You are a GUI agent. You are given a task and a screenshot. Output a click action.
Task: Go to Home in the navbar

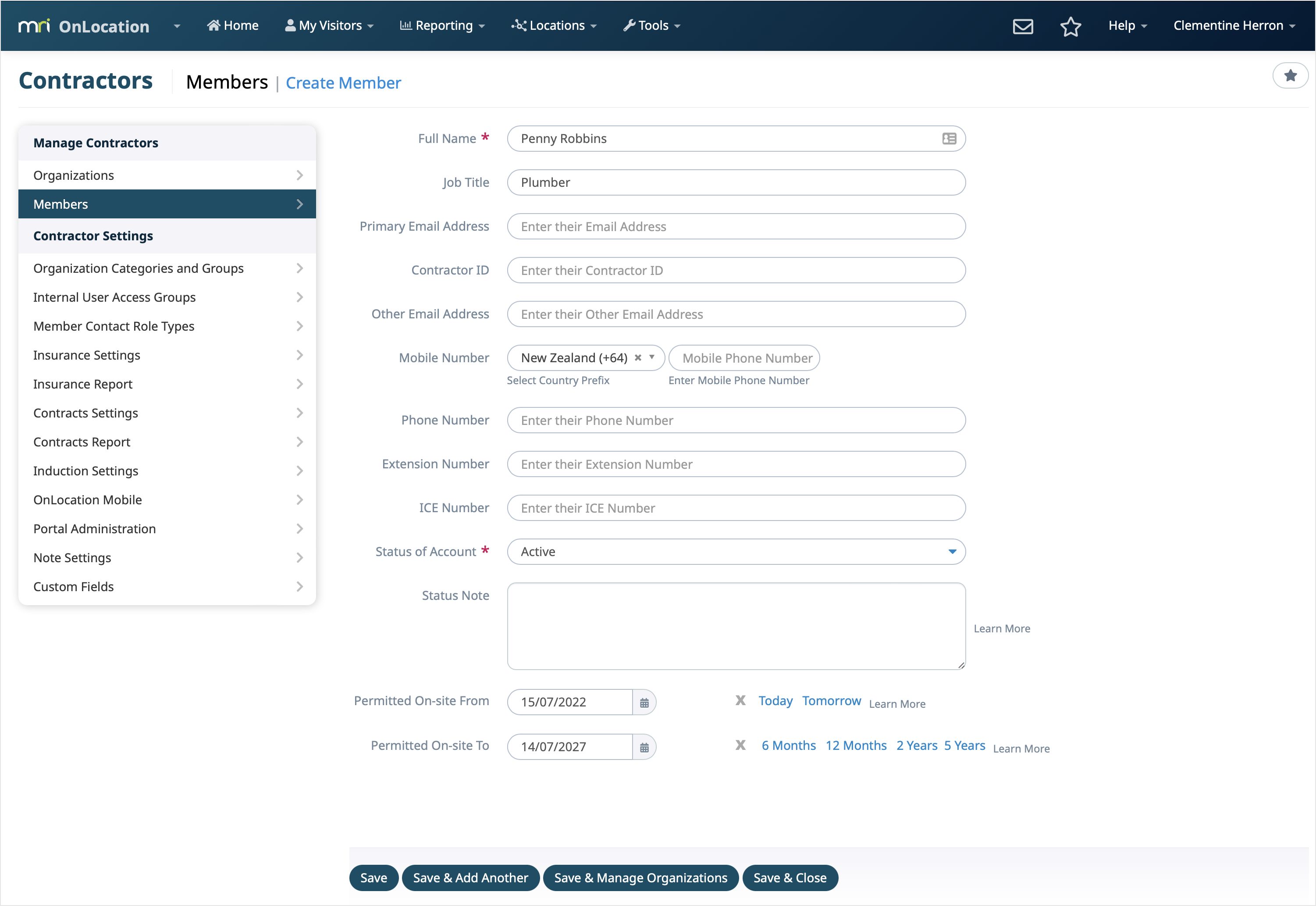(233, 25)
